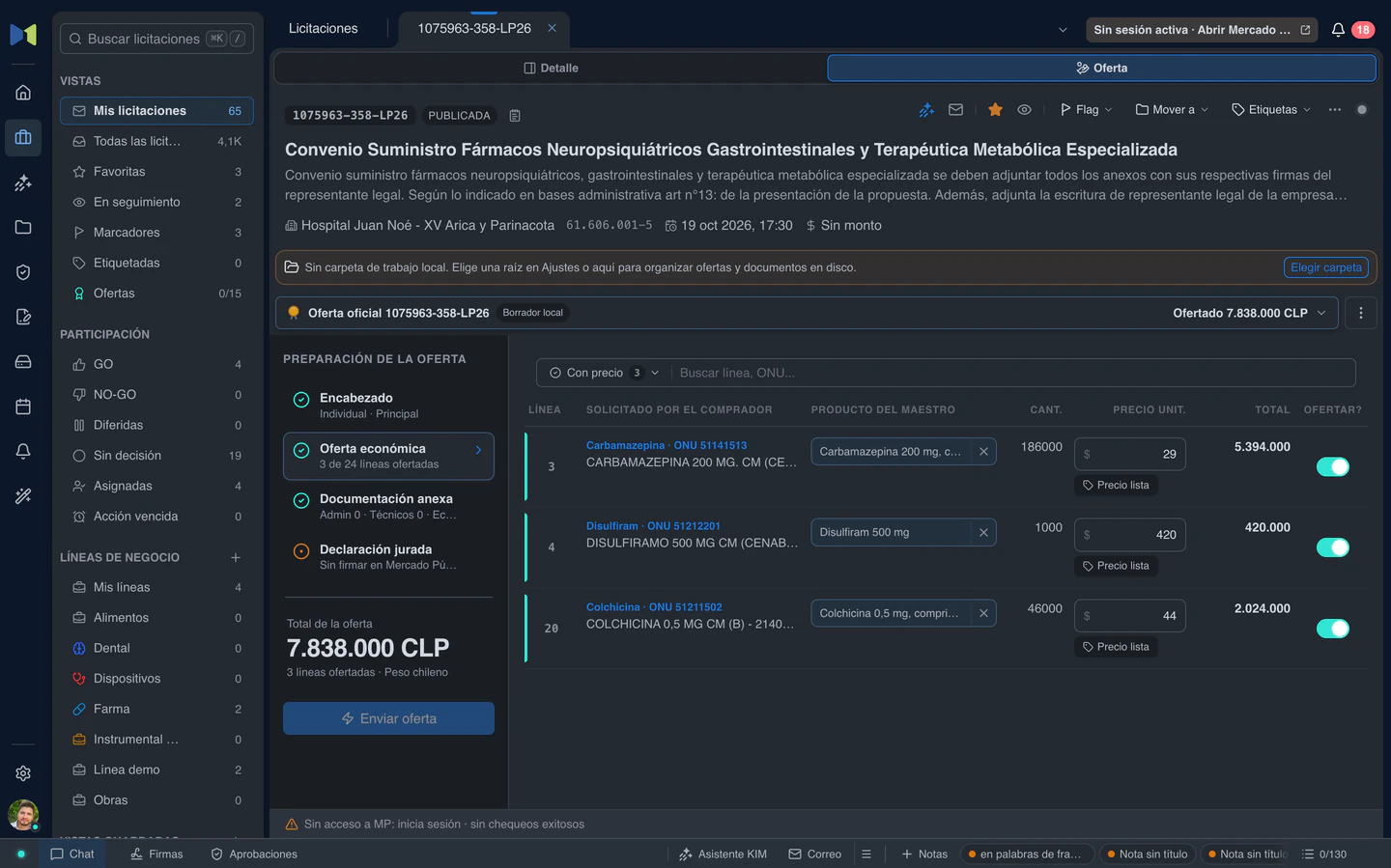The image size is (1391, 868).
Task: Open the Flag dropdown
Action: pyautogui.click(x=1086, y=110)
